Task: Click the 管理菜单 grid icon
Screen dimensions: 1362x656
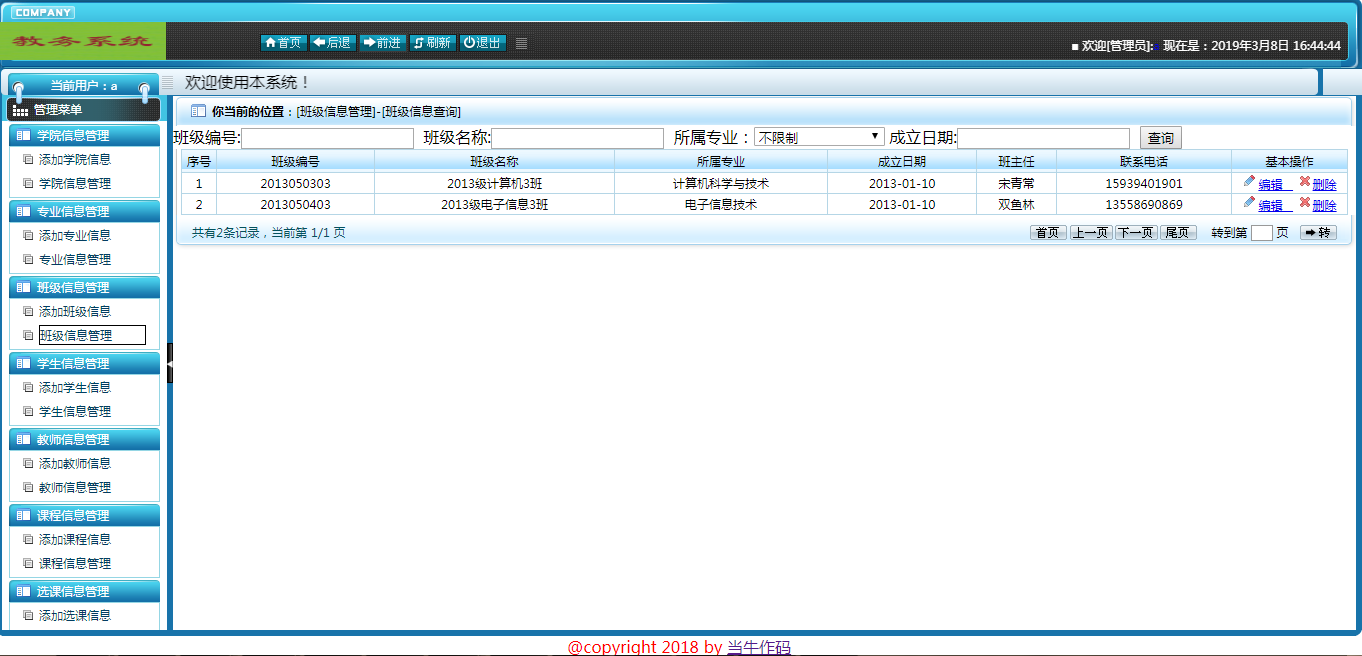Action: [20, 111]
